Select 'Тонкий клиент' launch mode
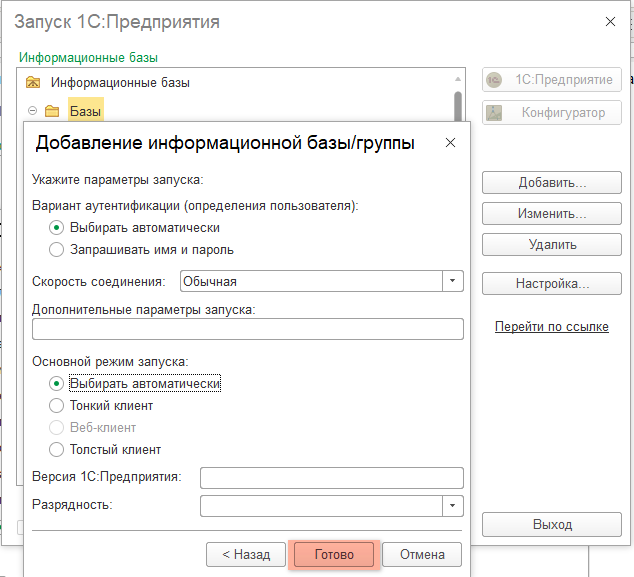Screen dimensions: 634x577 56,405
